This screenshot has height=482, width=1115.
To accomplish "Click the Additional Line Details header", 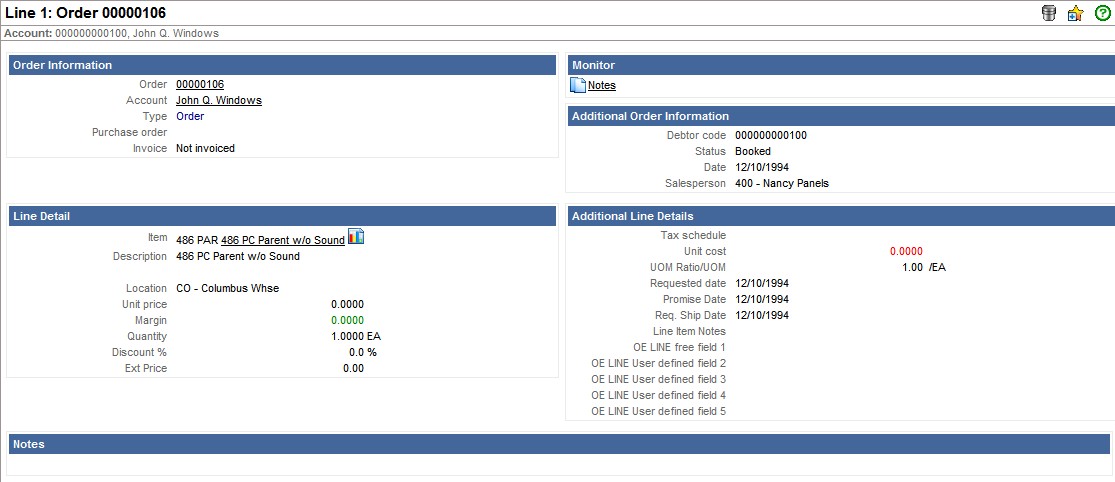I will coord(840,216).
